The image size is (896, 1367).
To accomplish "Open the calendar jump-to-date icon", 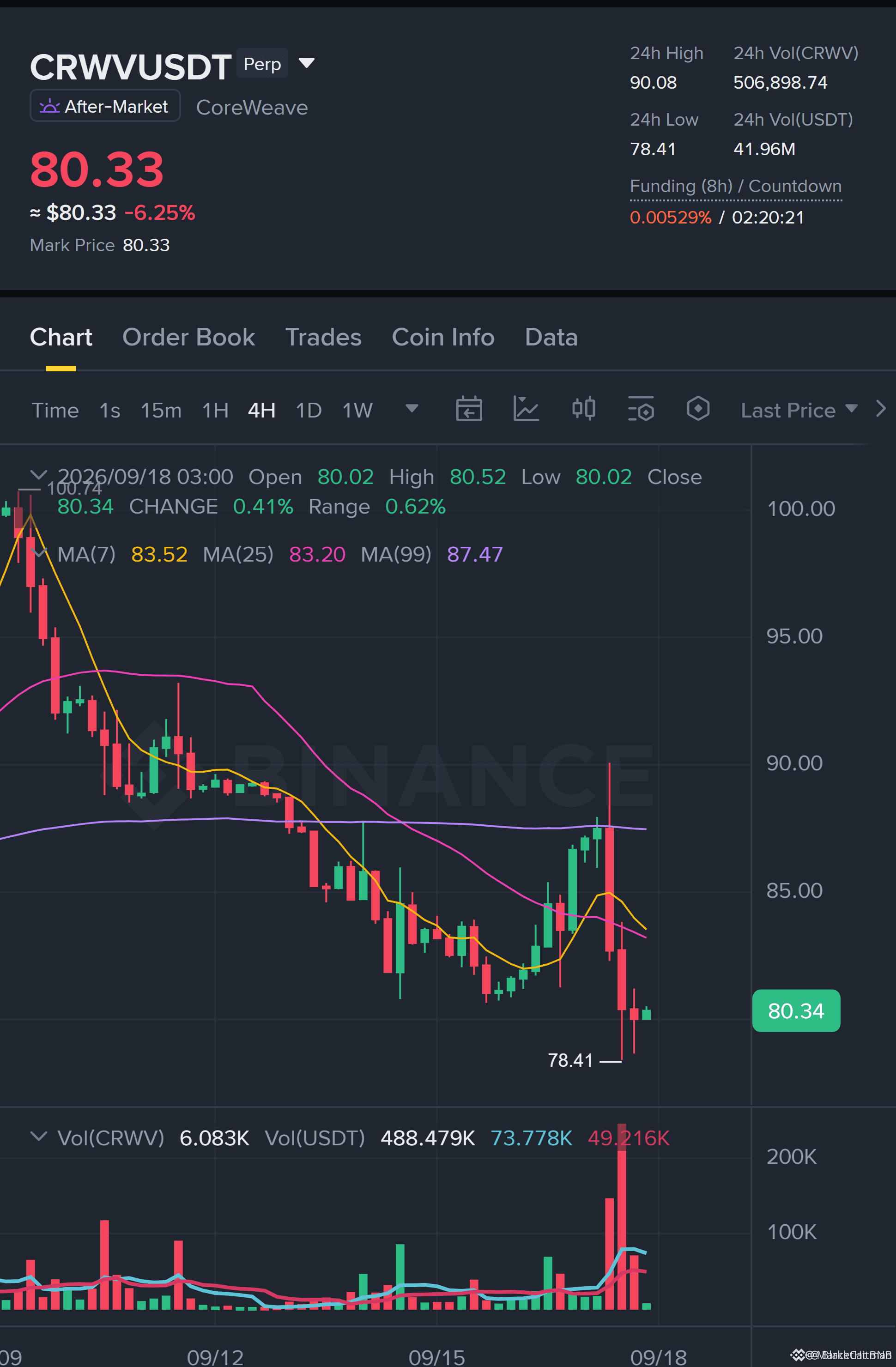I will tap(469, 409).
